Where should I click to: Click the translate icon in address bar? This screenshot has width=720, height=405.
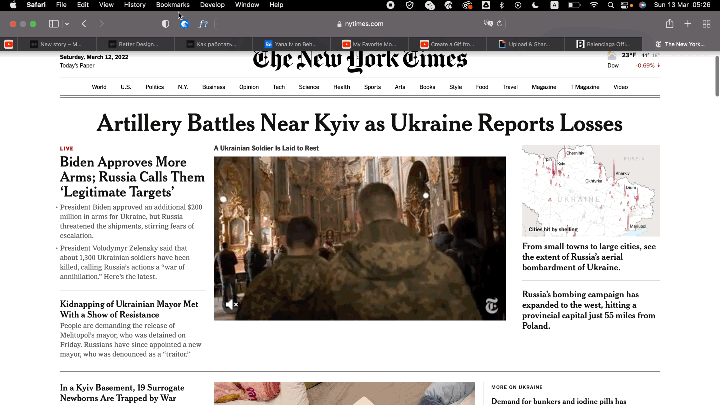[x=488, y=23]
